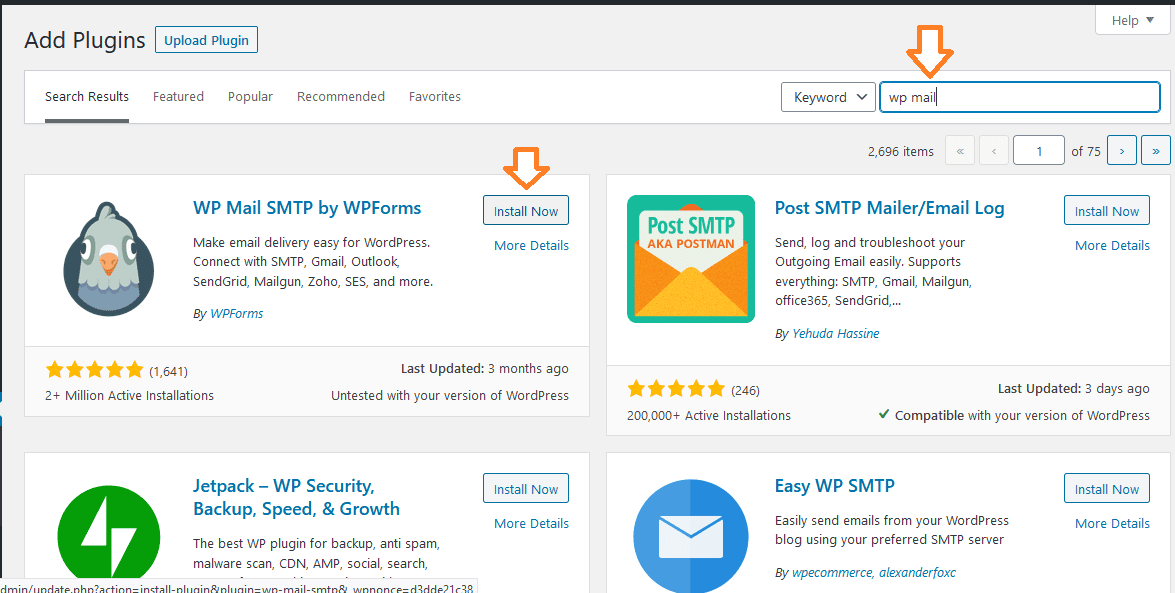View More Details for WP Mail SMTP
The height and width of the screenshot is (593, 1175).
[x=531, y=246]
